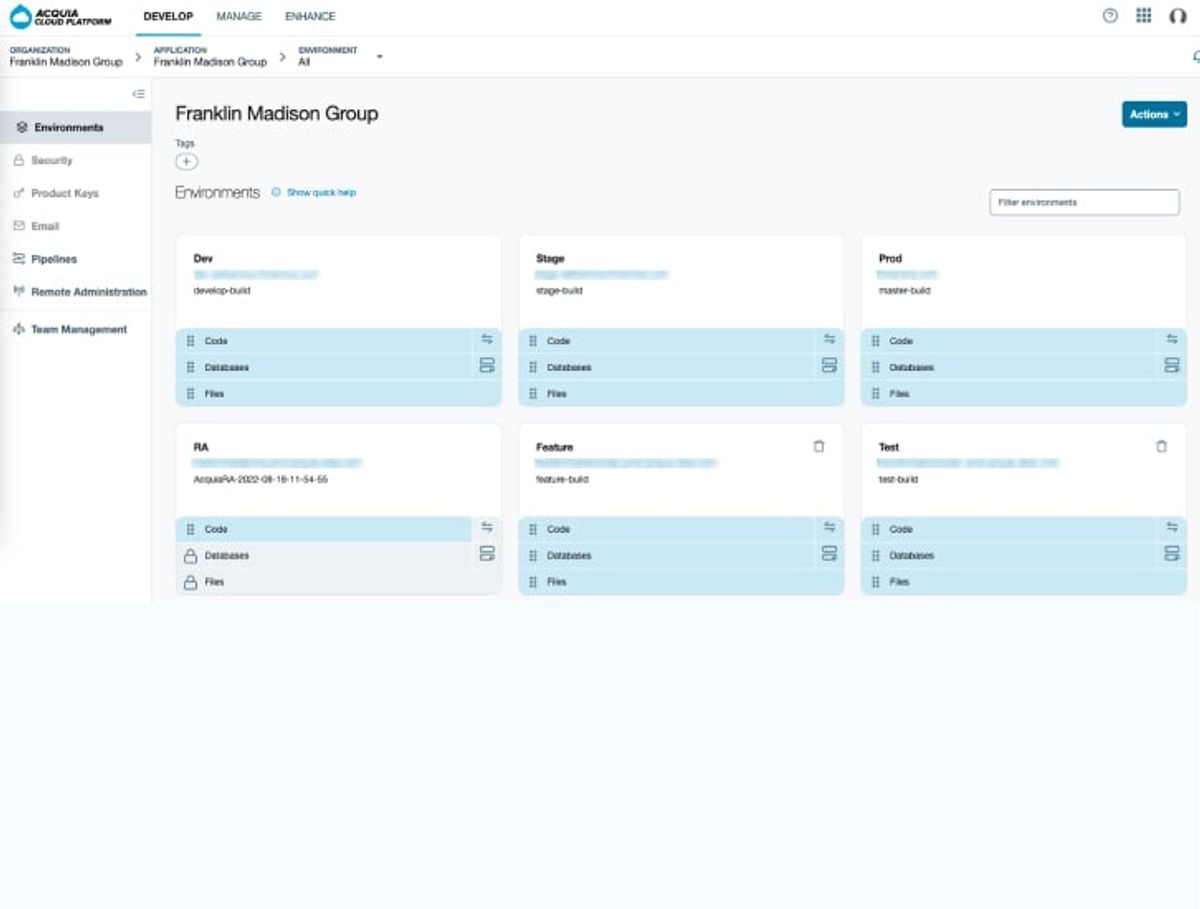Screen dimensions: 1200x909
Task: Open the Actions dropdown button
Action: 1154,114
